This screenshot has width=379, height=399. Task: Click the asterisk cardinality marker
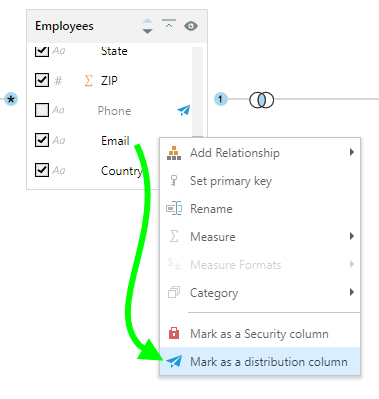(x=11, y=99)
